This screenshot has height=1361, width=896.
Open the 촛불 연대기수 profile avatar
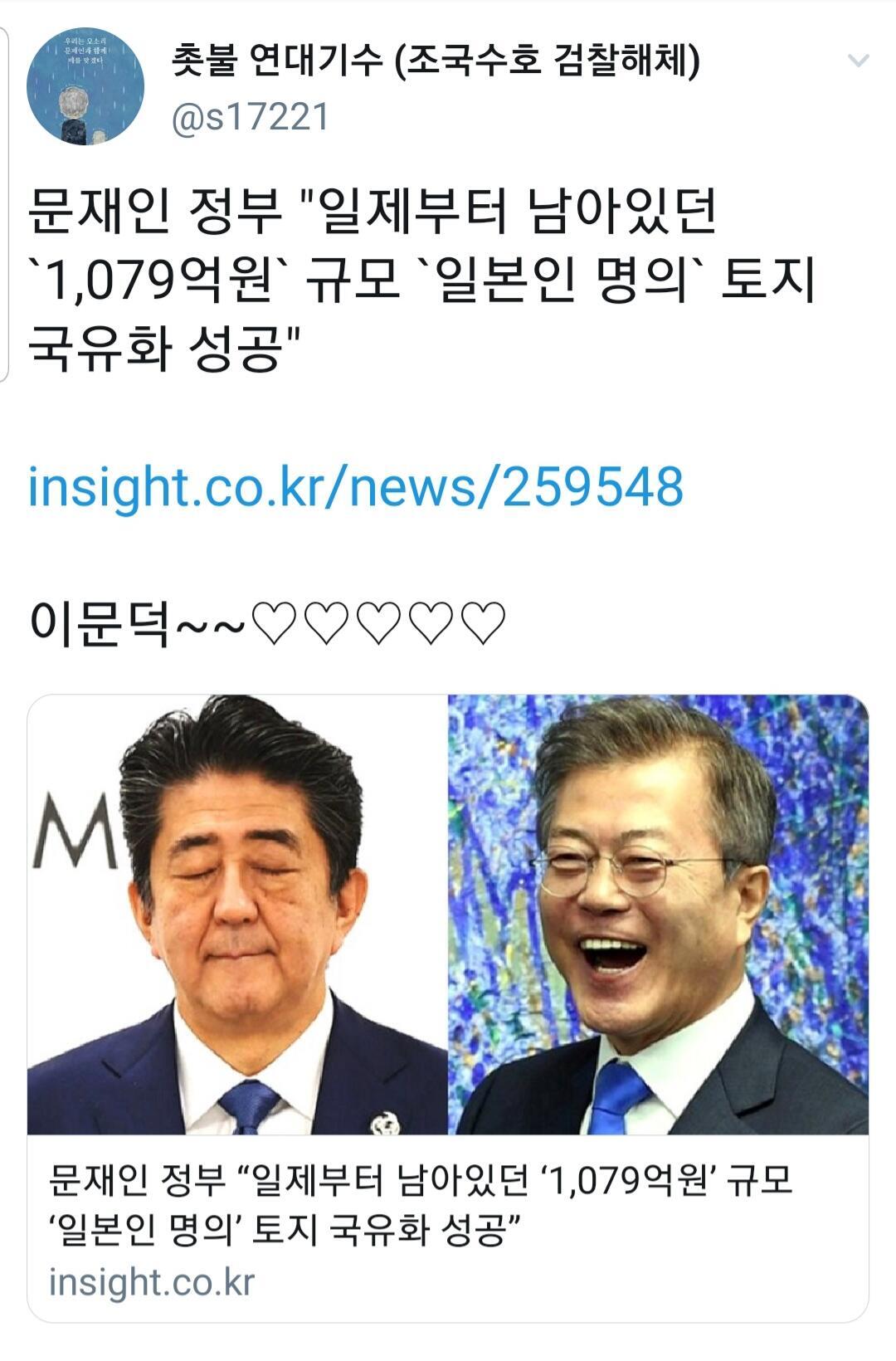(x=85, y=86)
